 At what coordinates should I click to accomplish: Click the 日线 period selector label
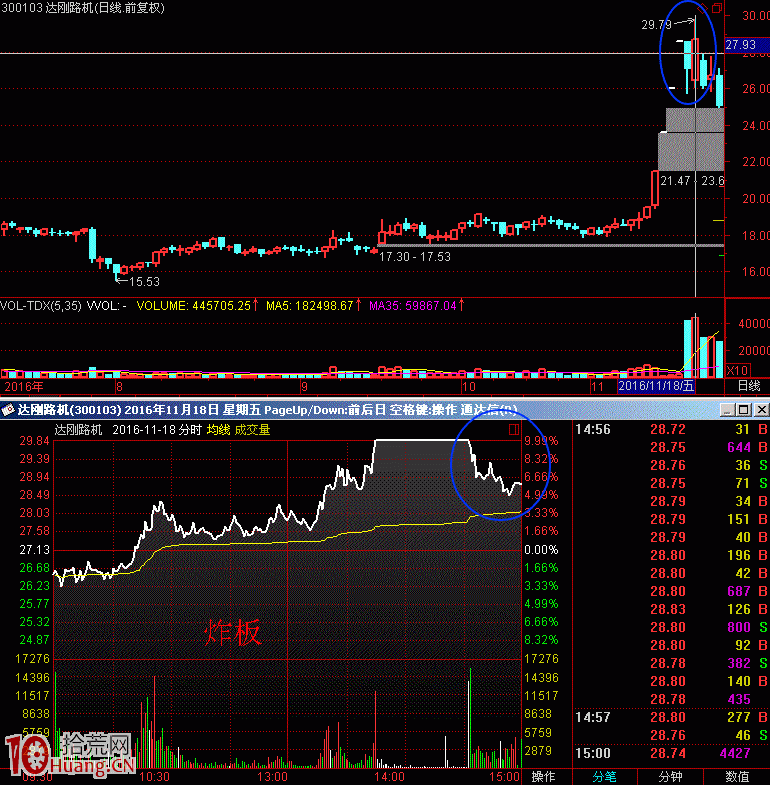click(x=749, y=385)
